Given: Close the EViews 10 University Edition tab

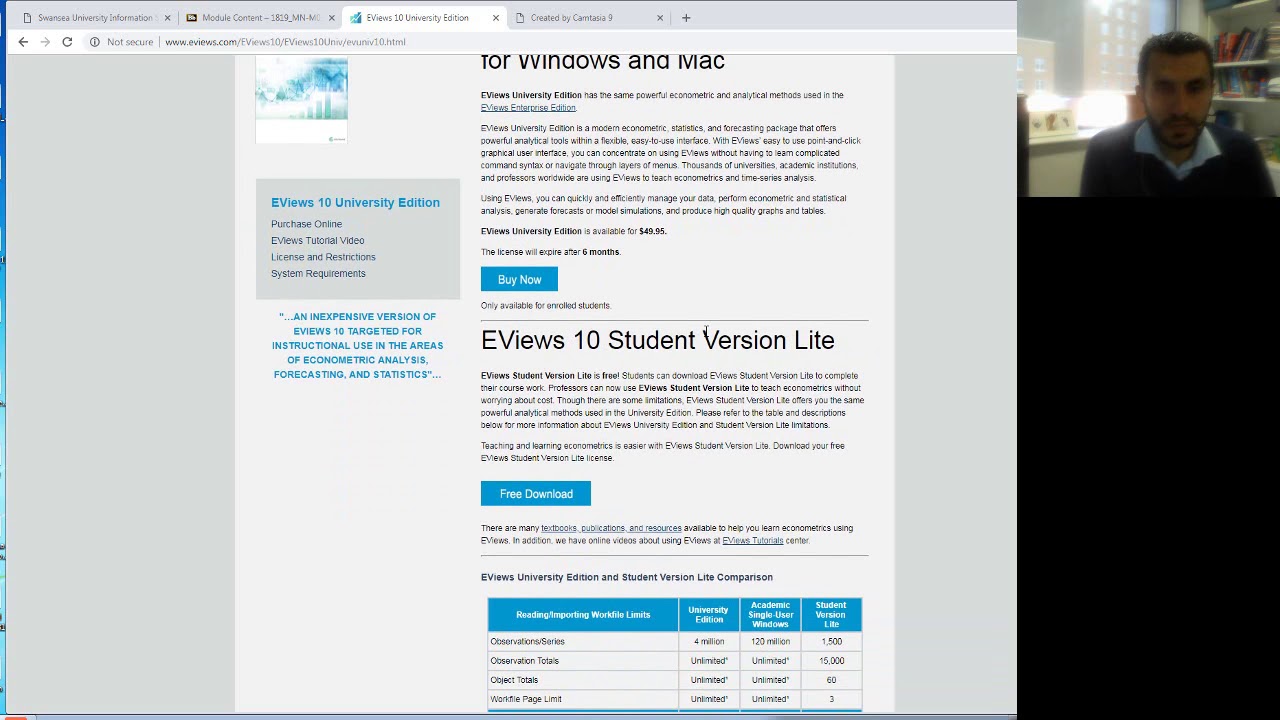Looking at the screenshot, I should (495, 18).
